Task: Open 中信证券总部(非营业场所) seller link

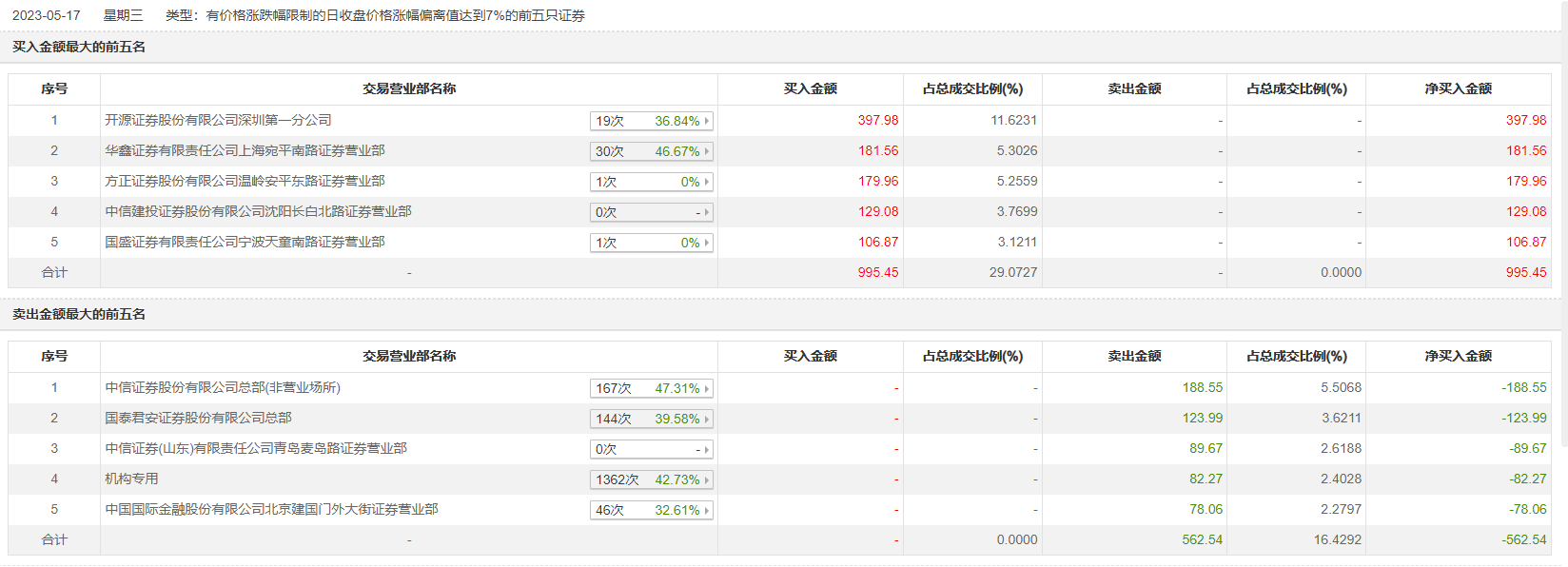Action: 223,387
